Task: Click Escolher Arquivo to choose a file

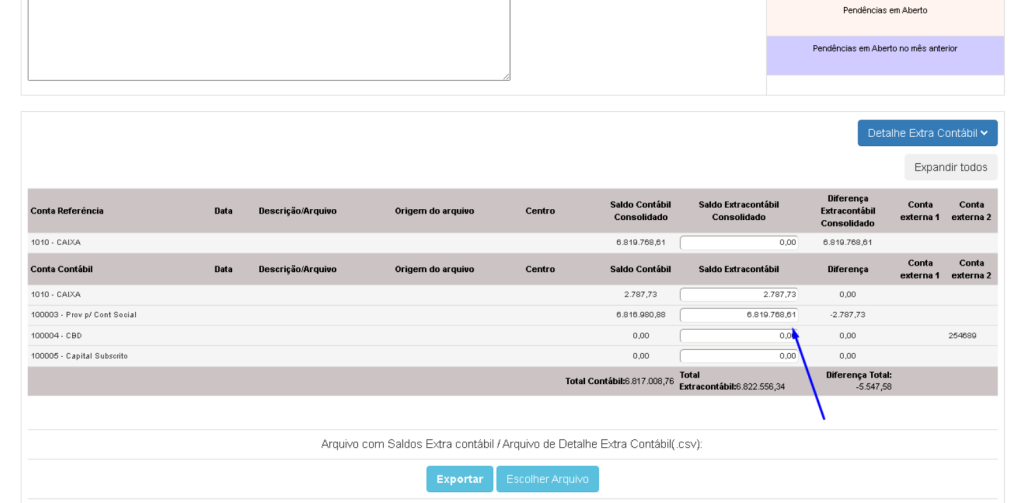Action: tap(547, 479)
